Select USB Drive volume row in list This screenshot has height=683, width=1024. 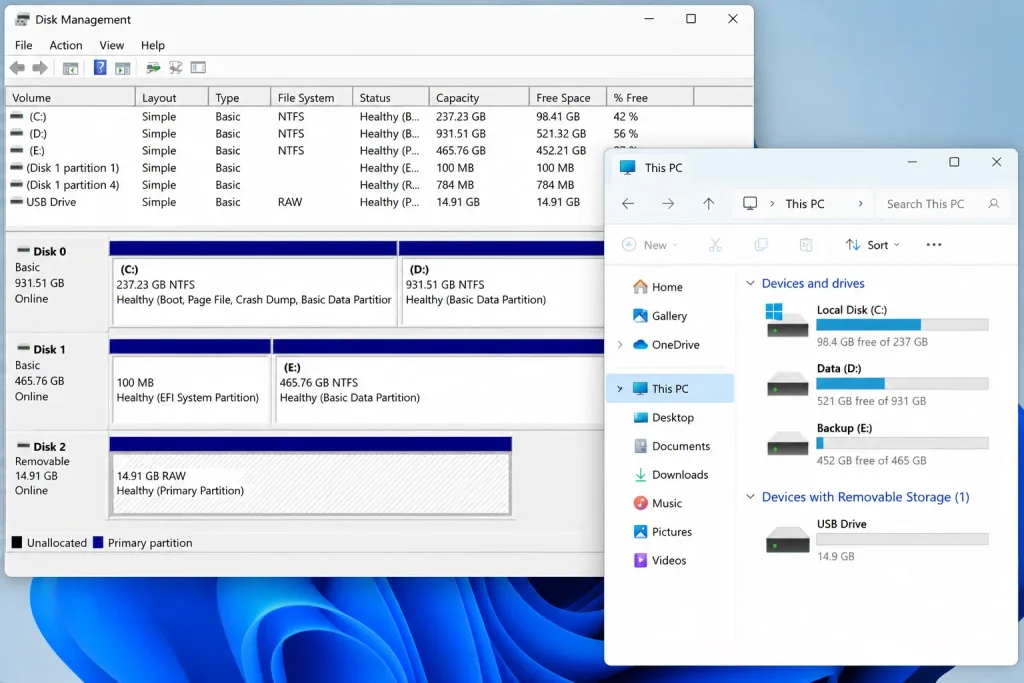[306, 202]
